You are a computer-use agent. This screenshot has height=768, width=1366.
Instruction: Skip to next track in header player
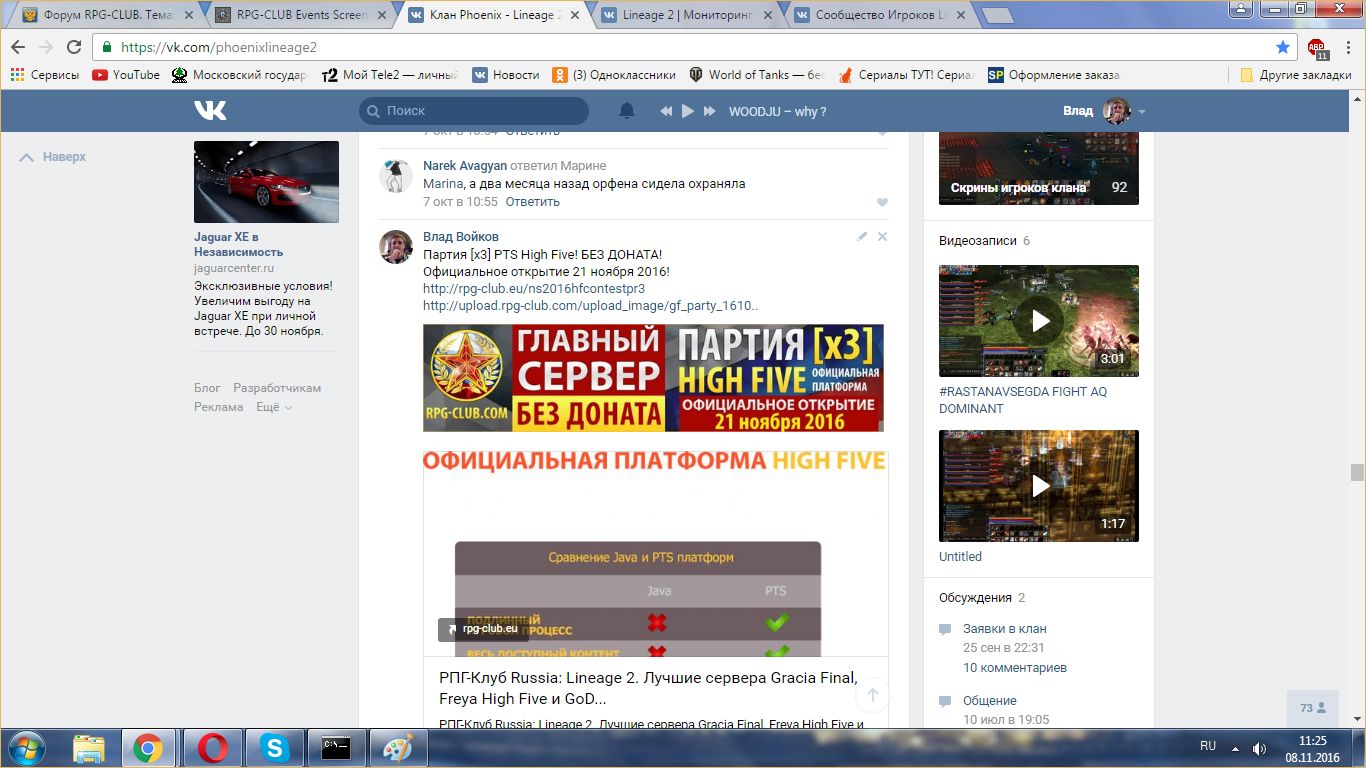click(710, 111)
